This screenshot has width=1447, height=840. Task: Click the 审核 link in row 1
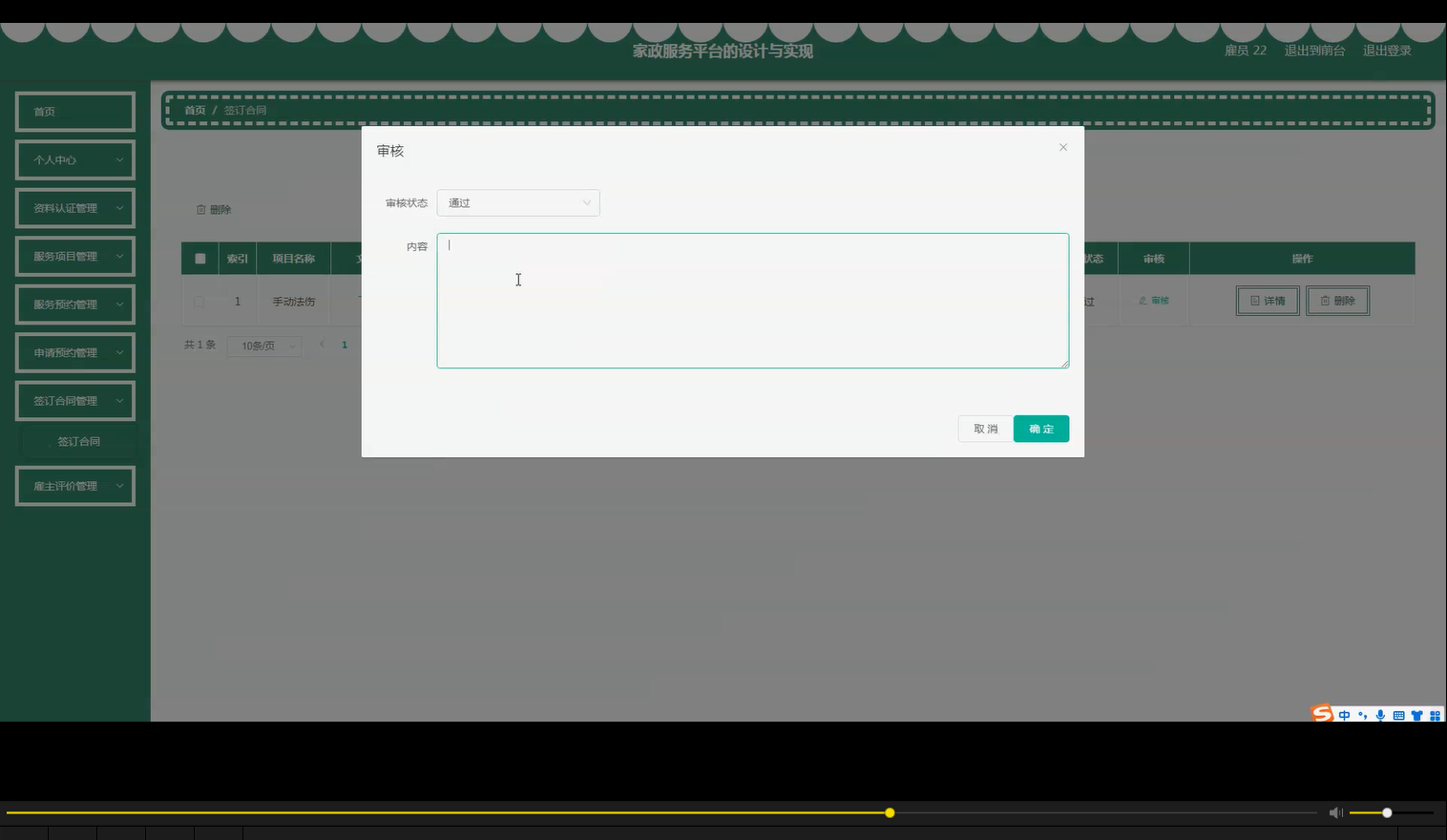pyautogui.click(x=1154, y=301)
